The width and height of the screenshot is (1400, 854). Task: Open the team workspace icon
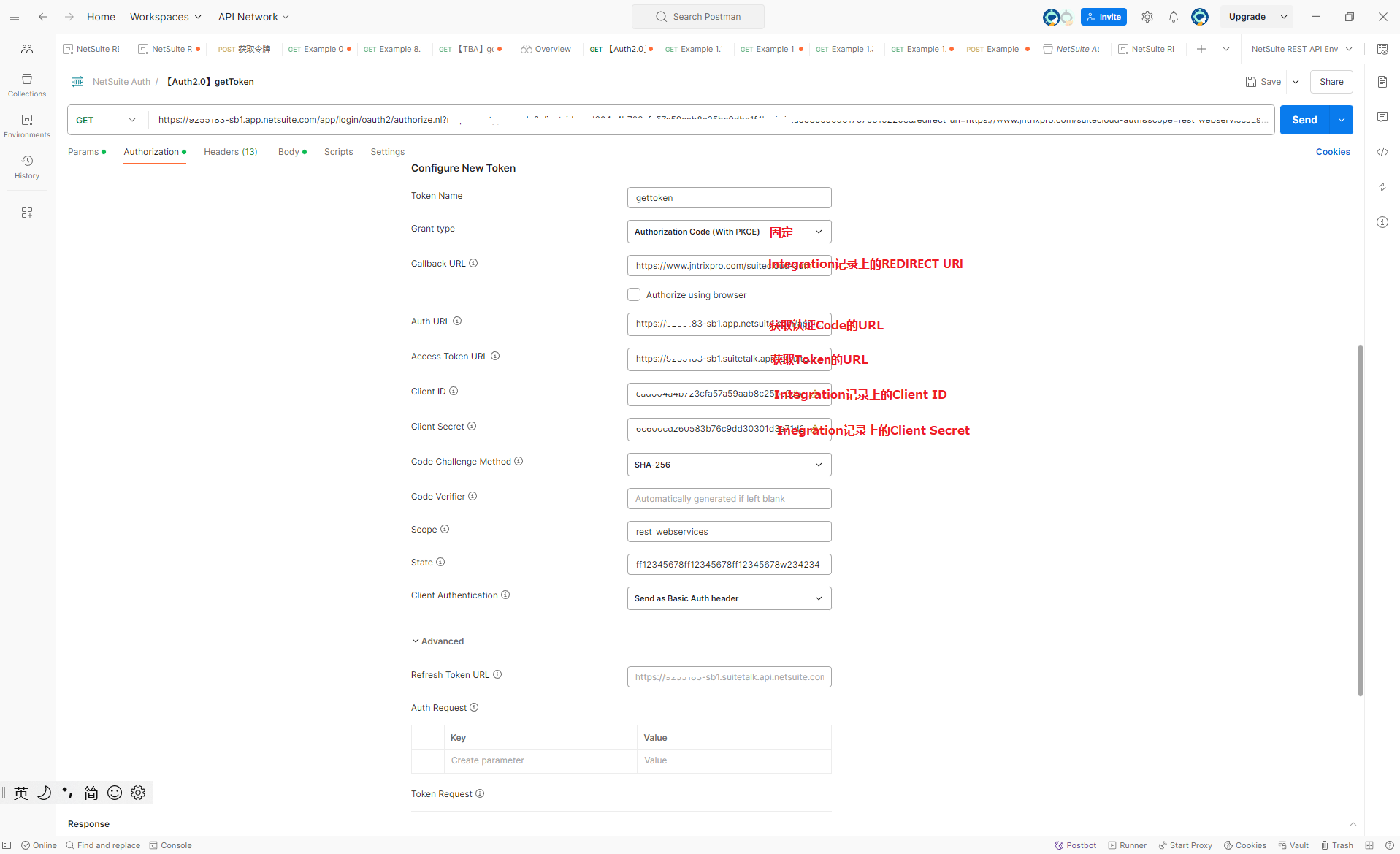27,49
